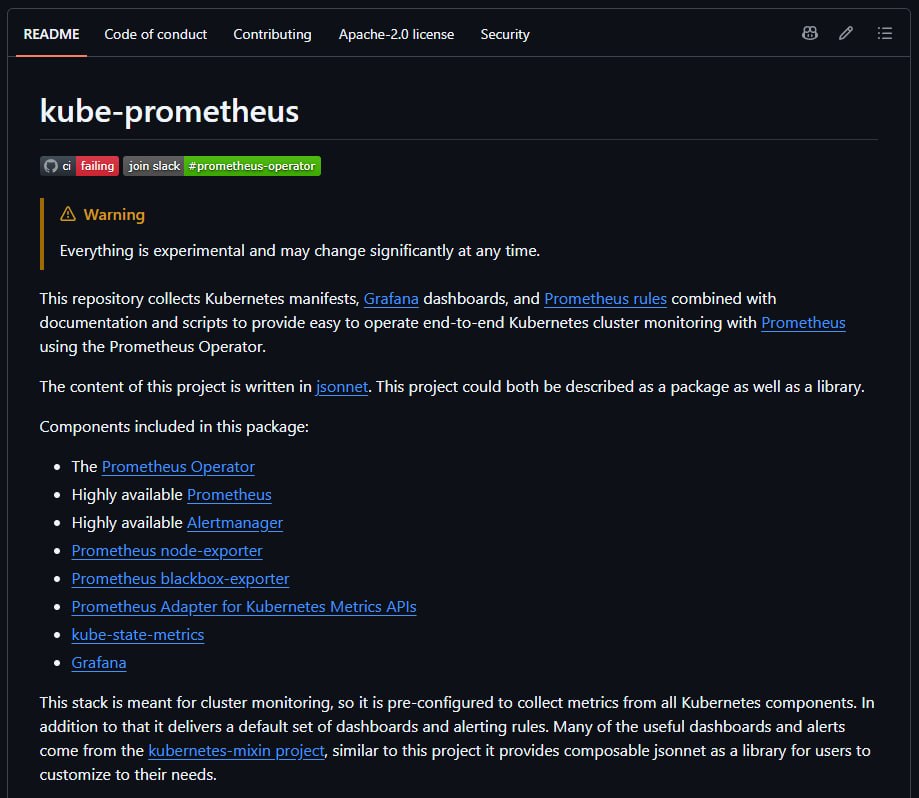The height and width of the screenshot is (798, 919).
Task: Open the Copilot icon in README header
Action: point(809,33)
